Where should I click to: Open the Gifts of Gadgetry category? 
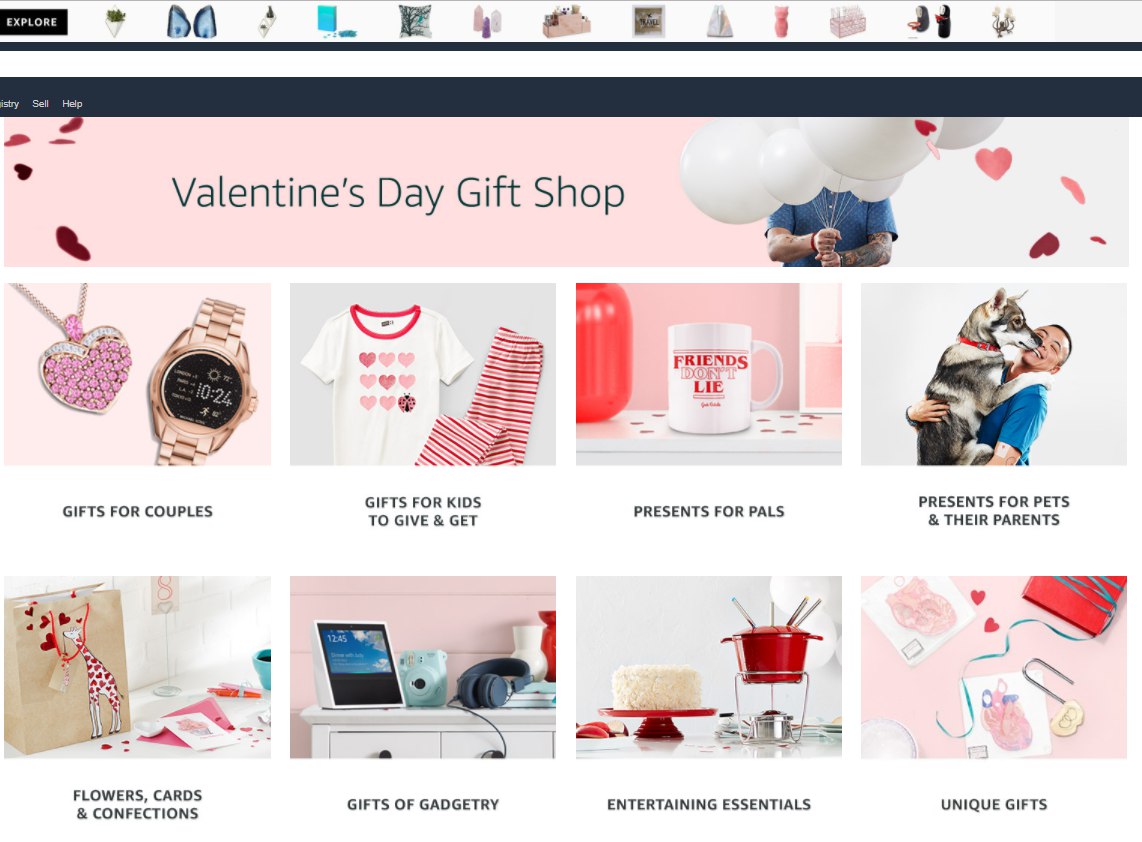pyautogui.click(x=423, y=804)
